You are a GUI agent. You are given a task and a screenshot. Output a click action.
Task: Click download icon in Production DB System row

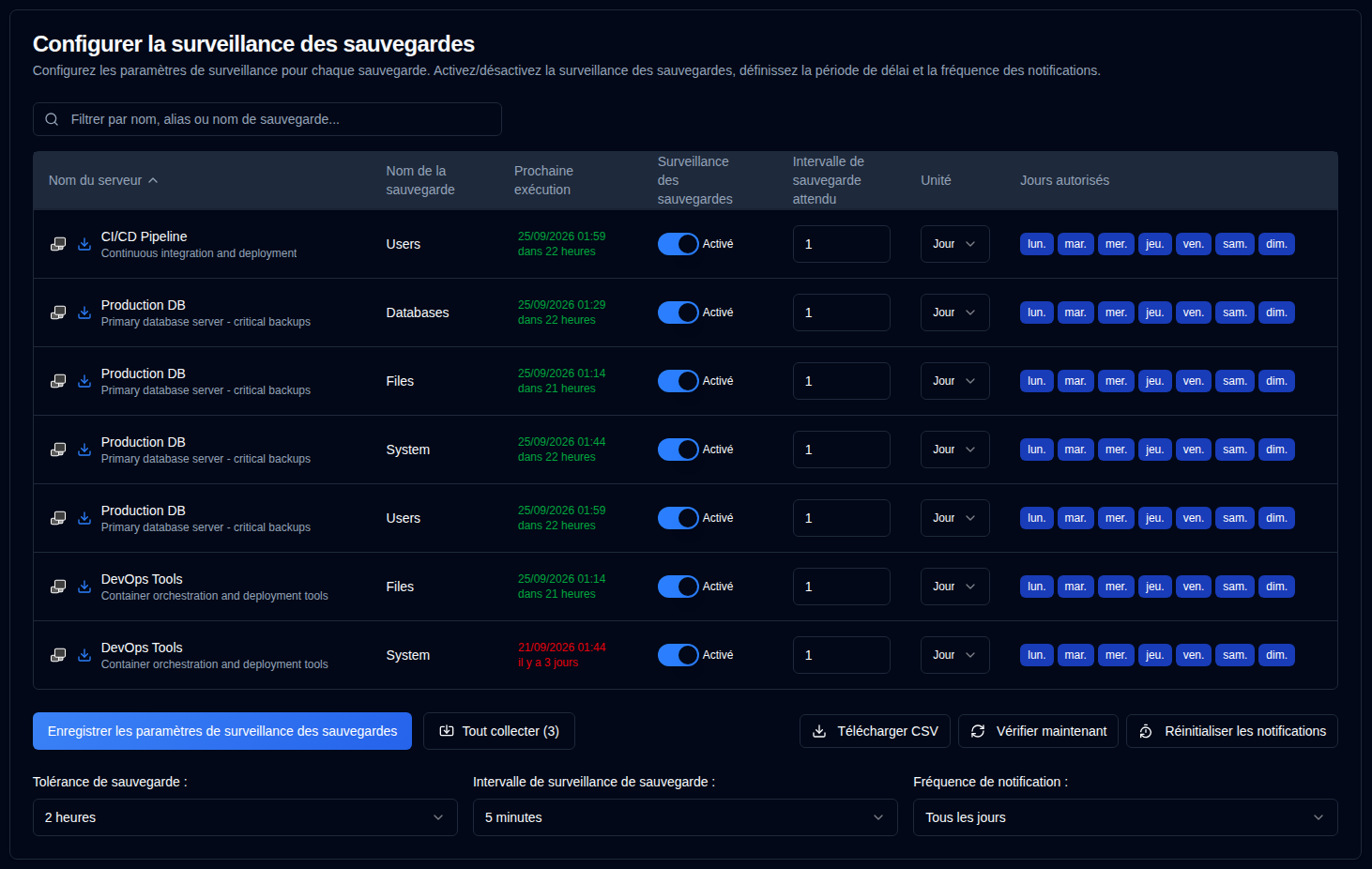click(x=84, y=450)
